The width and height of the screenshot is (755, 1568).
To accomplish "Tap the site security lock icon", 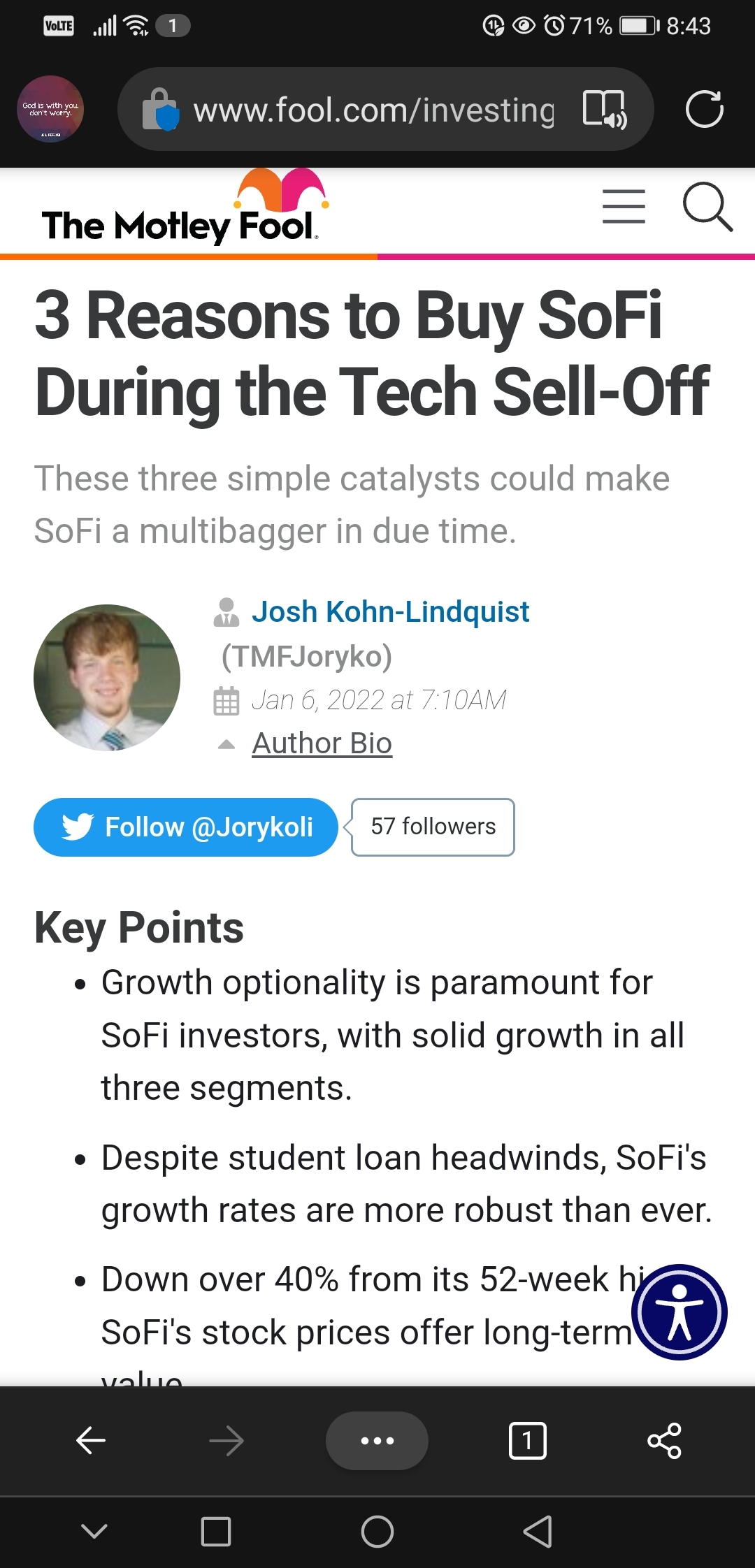I will pyautogui.click(x=160, y=110).
